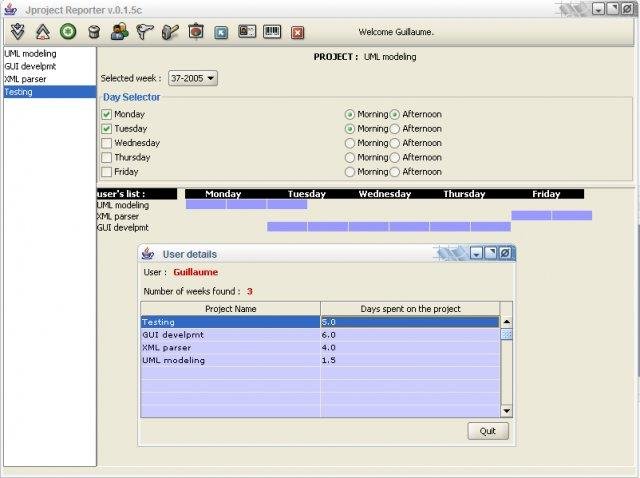Close the User details dialog
This screenshot has width=640, height=478.
(505, 253)
